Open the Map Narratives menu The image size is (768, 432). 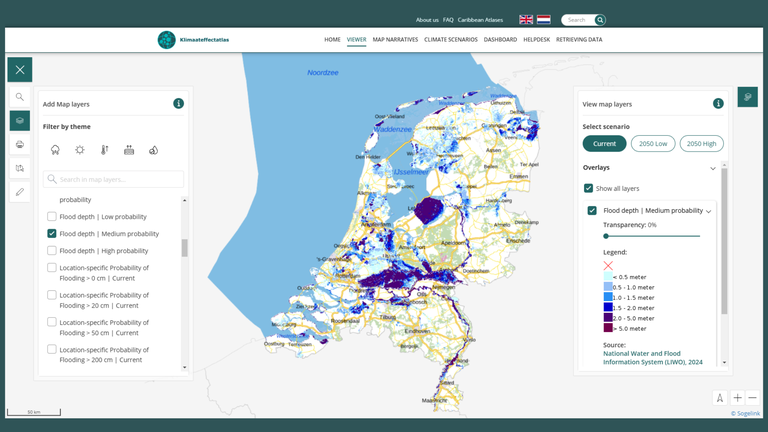(395, 39)
